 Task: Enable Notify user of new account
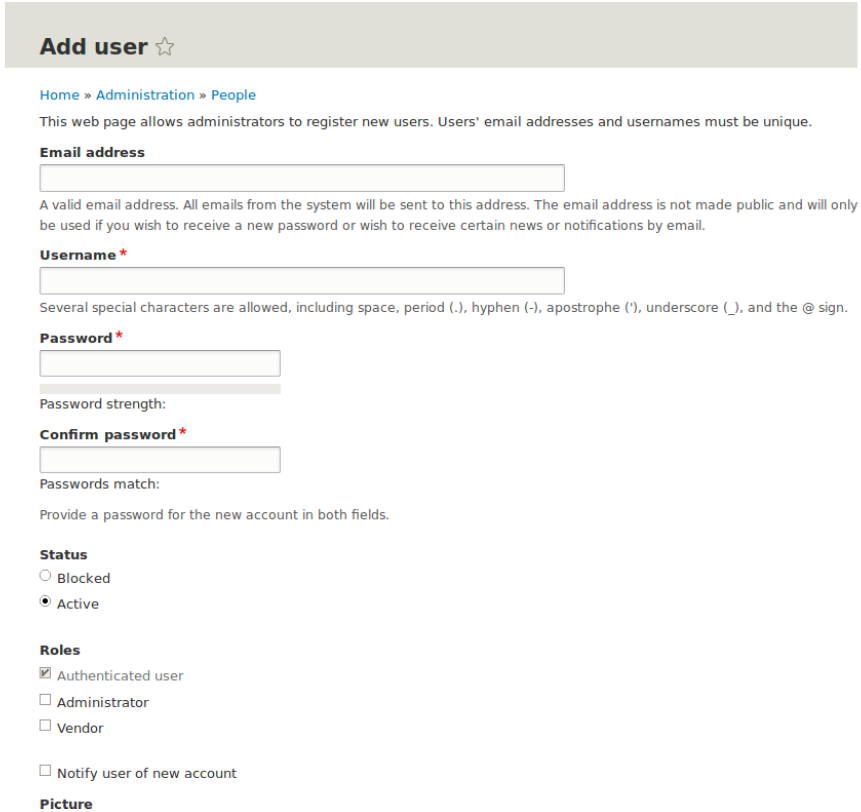pyautogui.click(x=45, y=770)
